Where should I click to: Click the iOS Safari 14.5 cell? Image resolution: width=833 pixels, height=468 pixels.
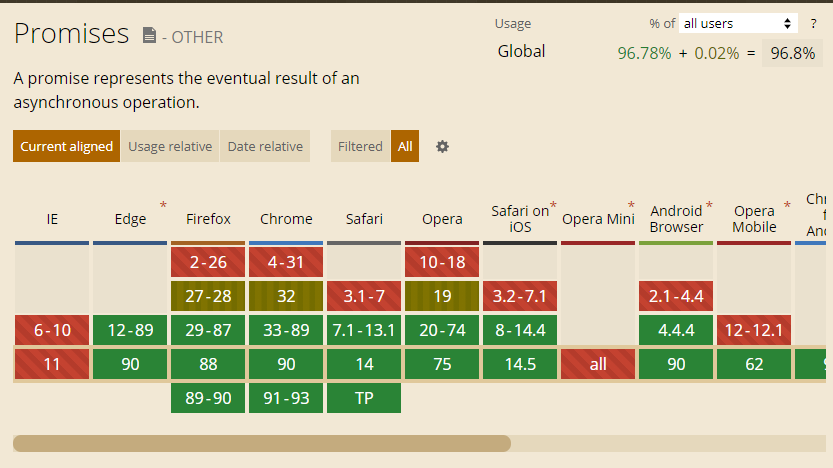point(520,364)
